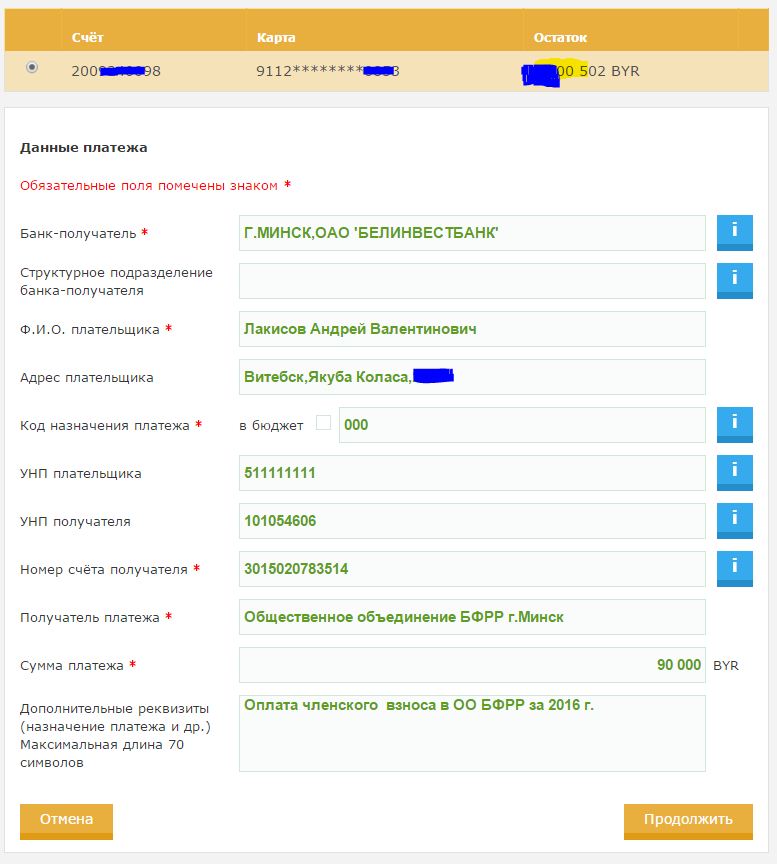This screenshot has height=864, width=777.
Task: Click info icon beside Код назначения платежа
Action: pos(734,424)
